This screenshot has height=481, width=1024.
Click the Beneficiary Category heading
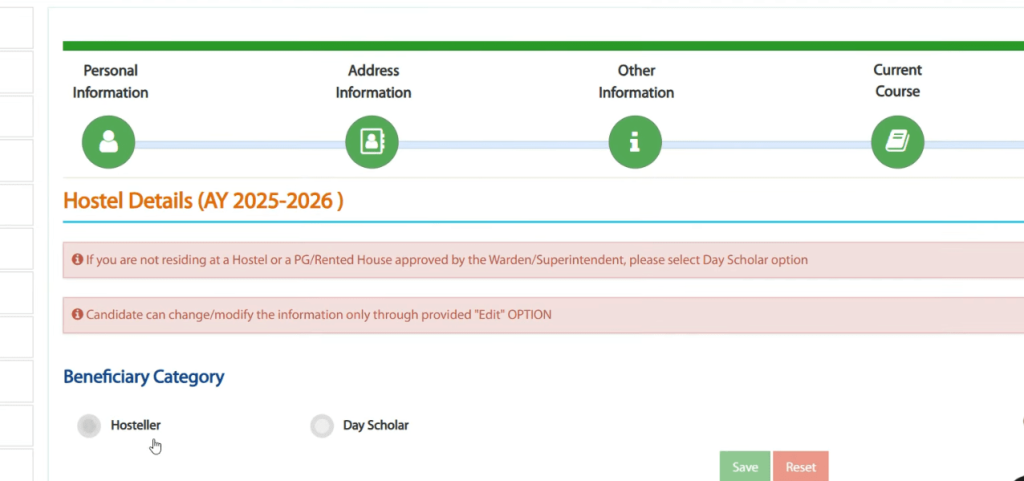(x=143, y=377)
